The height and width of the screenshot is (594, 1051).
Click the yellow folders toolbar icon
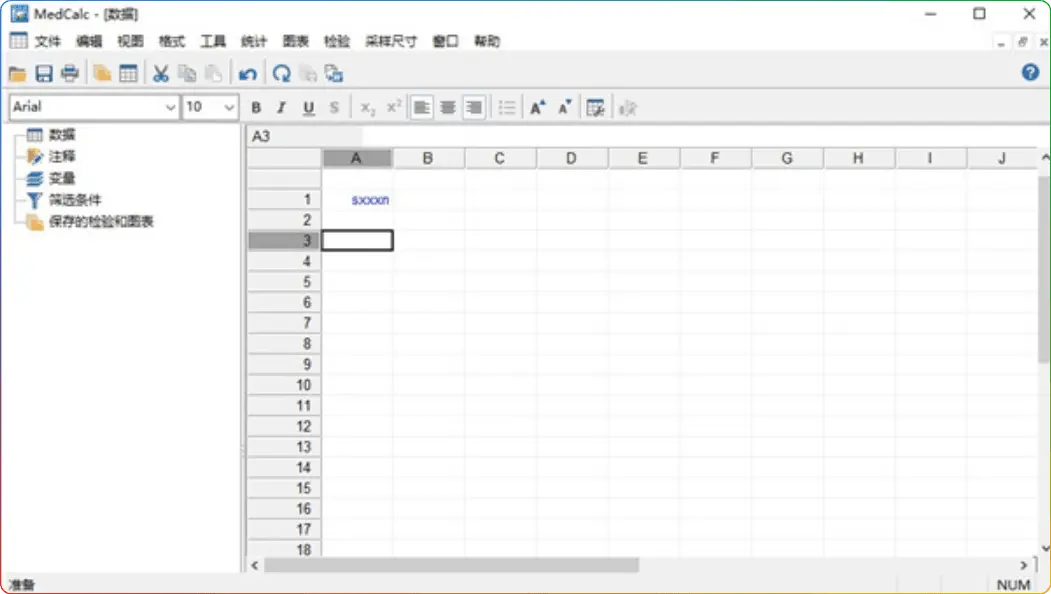pyautogui.click(x=102, y=73)
